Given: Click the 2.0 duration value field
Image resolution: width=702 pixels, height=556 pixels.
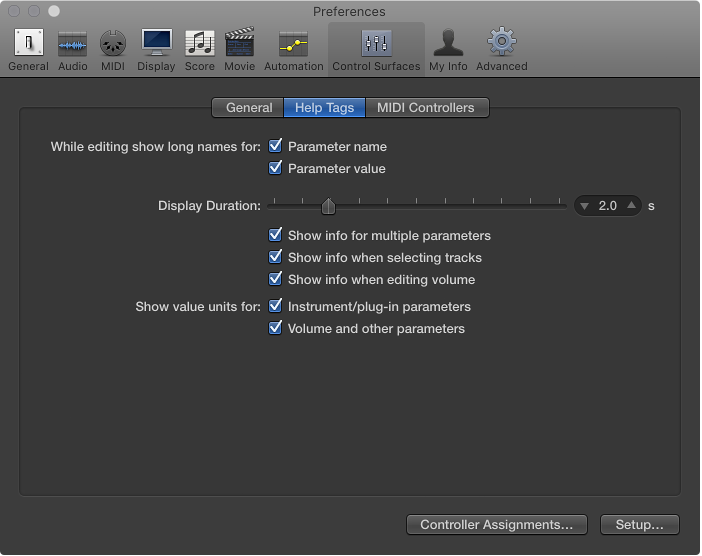Looking at the screenshot, I should click(x=608, y=206).
